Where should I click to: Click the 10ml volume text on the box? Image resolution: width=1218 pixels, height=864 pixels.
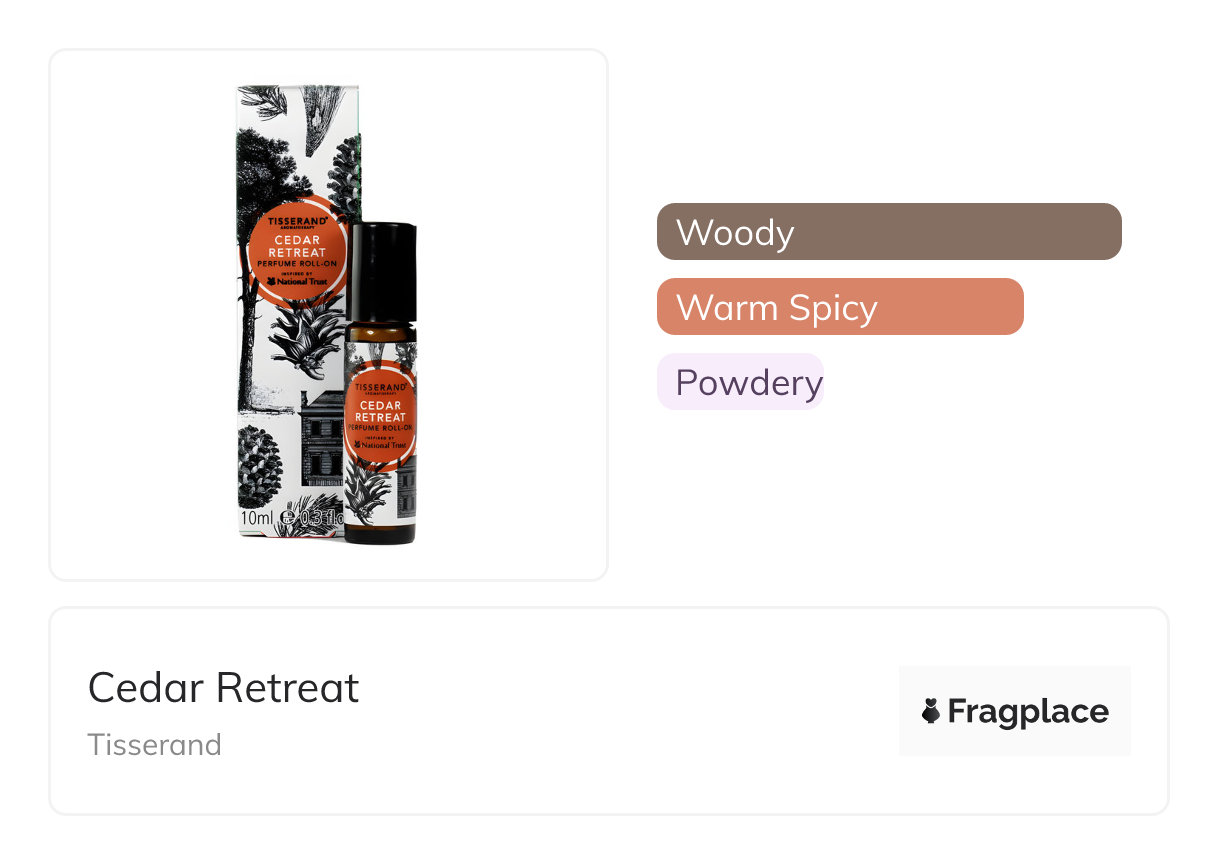click(x=256, y=518)
